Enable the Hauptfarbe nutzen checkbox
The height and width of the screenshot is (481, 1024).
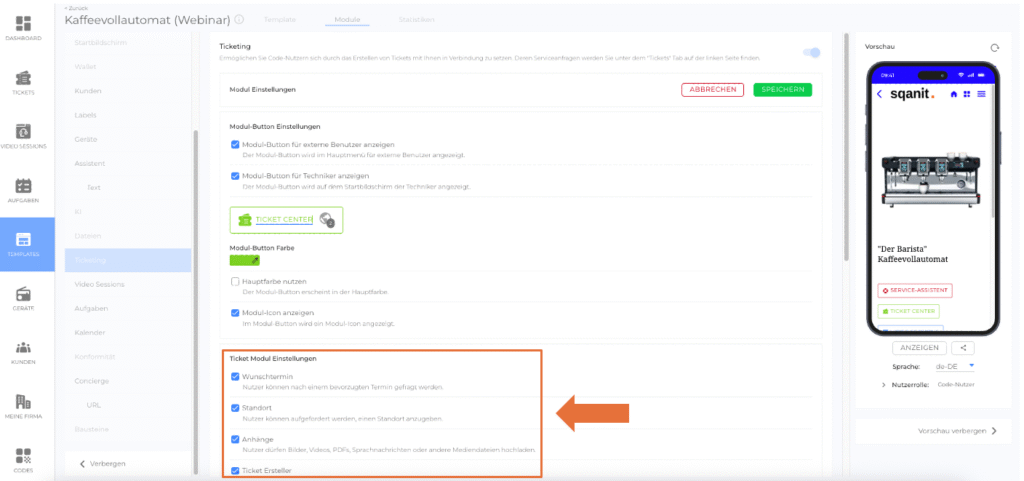235,282
